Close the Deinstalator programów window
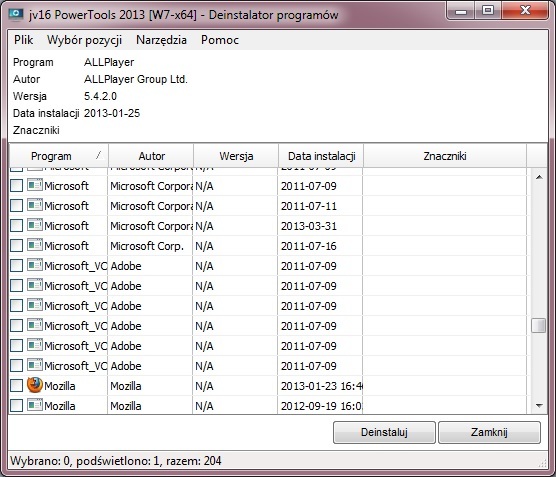 (x=525, y=11)
